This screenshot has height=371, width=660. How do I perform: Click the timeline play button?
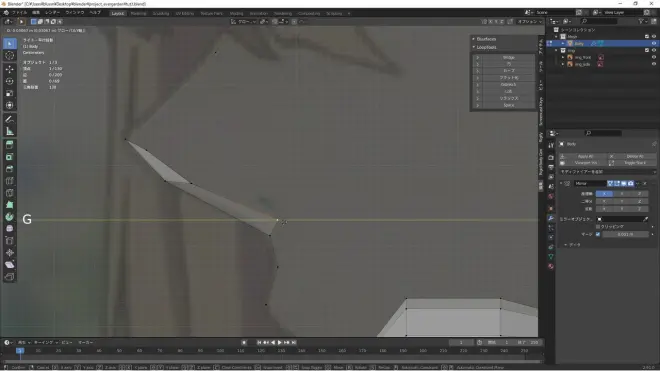pyautogui.click(x=279, y=342)
